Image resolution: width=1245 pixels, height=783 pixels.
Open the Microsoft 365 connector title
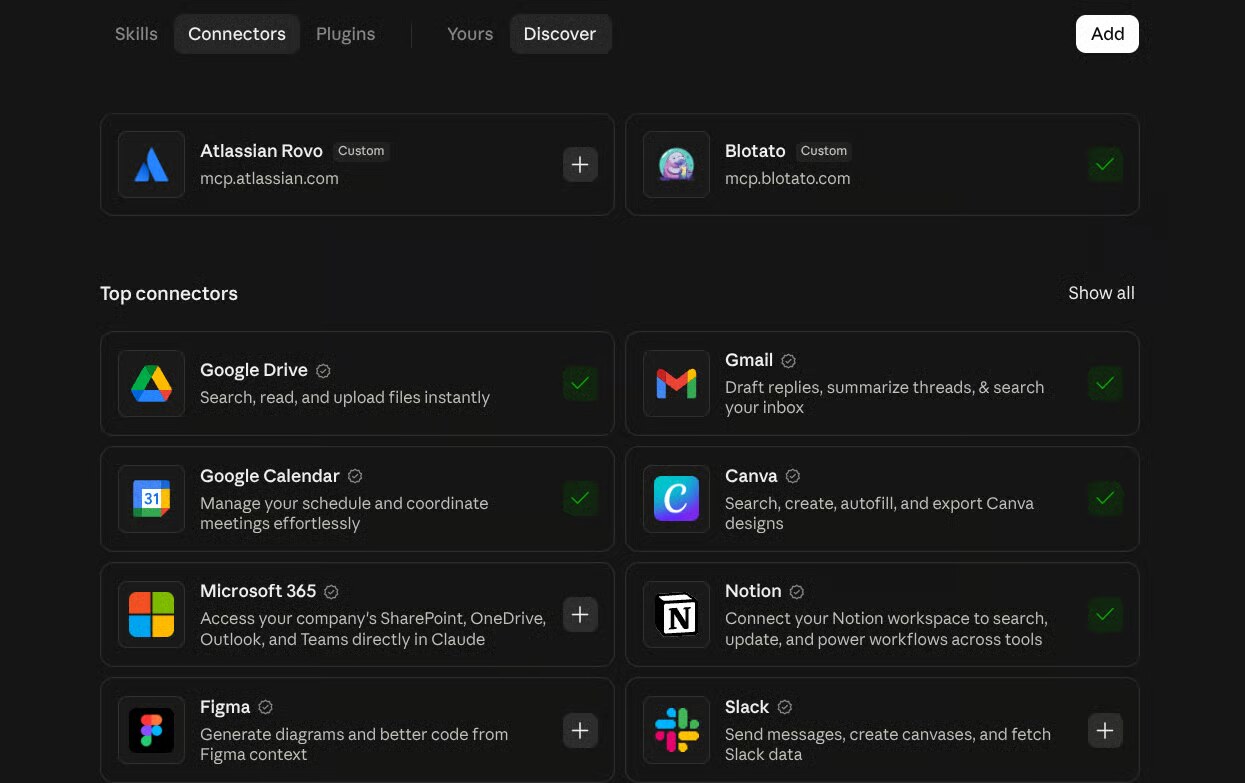tap(258, 591)
